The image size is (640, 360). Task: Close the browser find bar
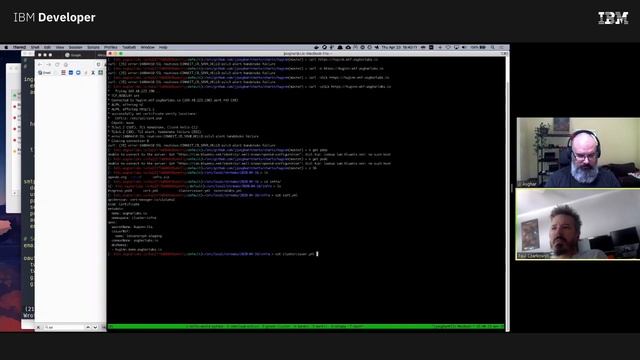click(x=38, y=327)
